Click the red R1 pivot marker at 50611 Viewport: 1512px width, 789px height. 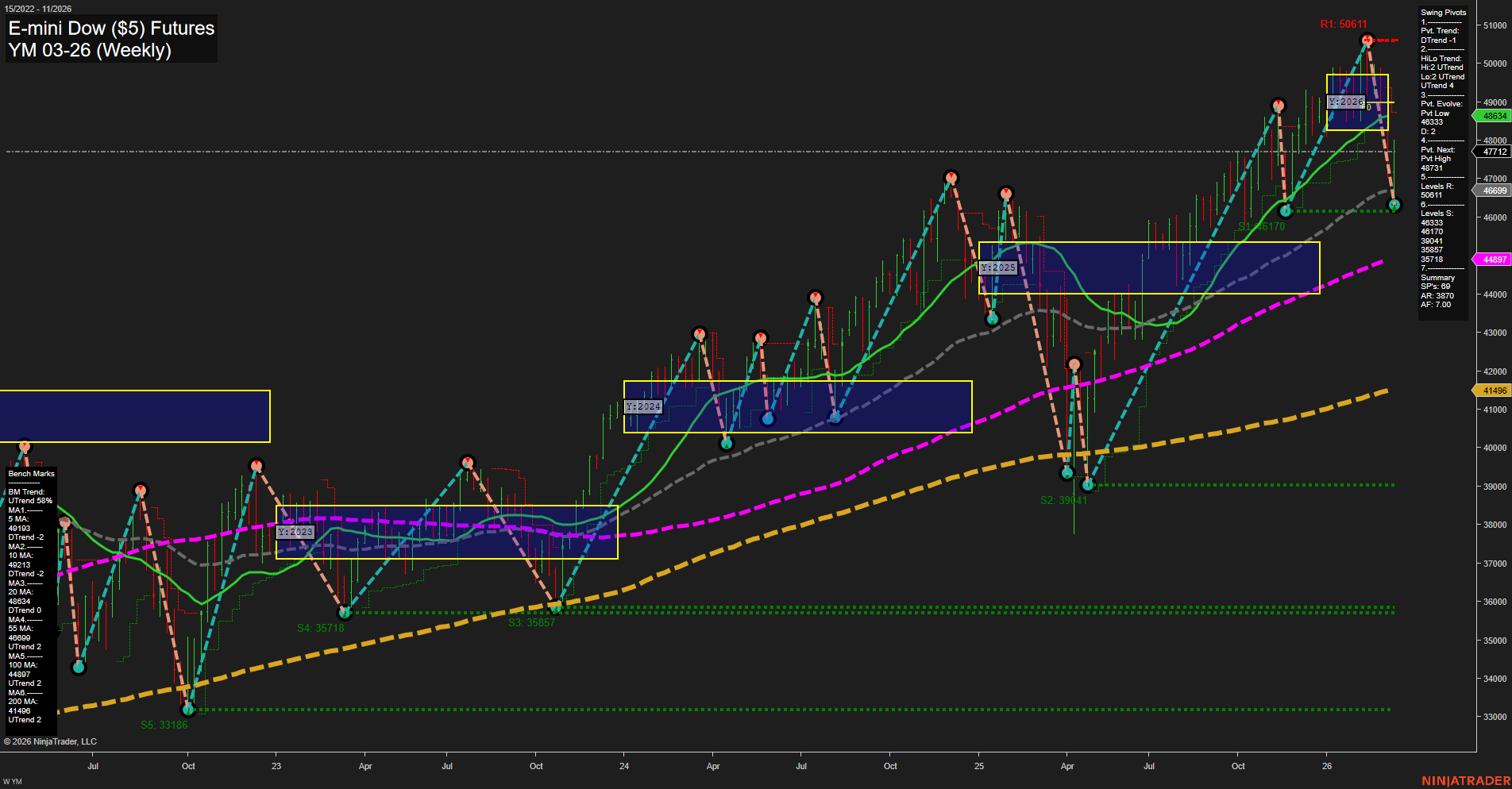pyautogui.click(x=1366, y=37)
